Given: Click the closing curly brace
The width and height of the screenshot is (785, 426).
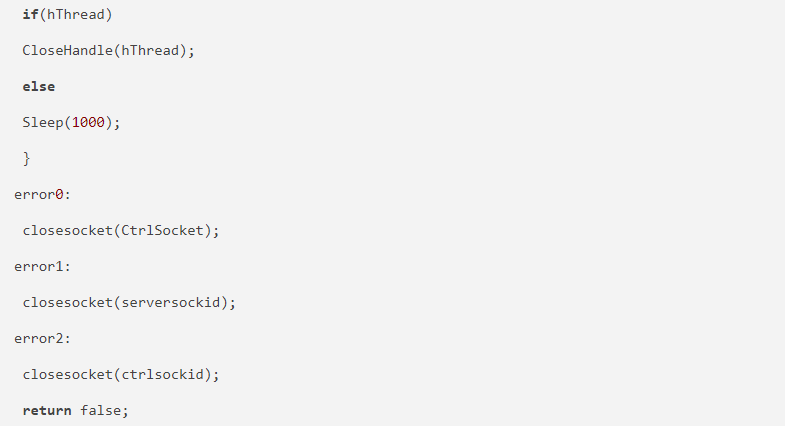Looking at the screenshot, I should coord(26,158).
